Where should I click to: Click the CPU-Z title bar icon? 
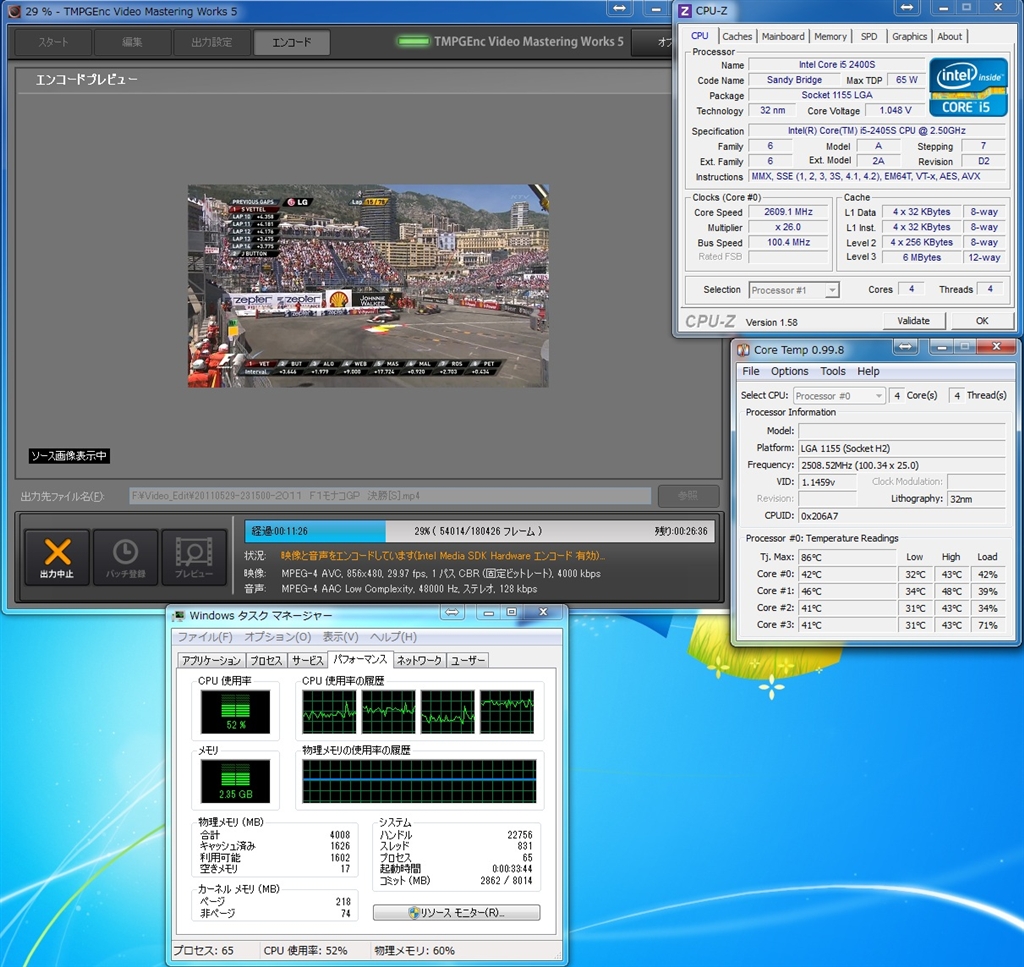point(685,11)
